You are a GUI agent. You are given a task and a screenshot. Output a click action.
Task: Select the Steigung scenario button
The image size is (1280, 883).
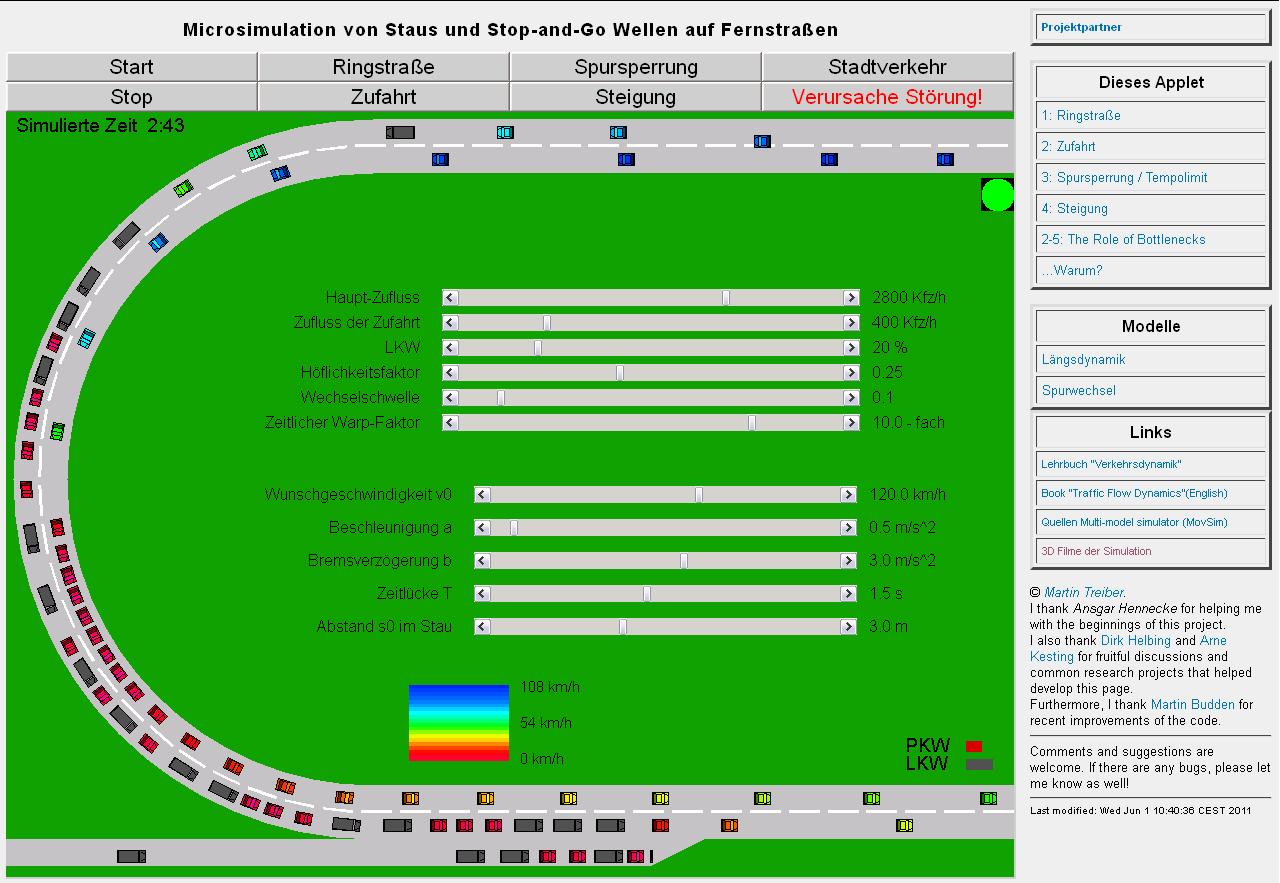point(635,97)
